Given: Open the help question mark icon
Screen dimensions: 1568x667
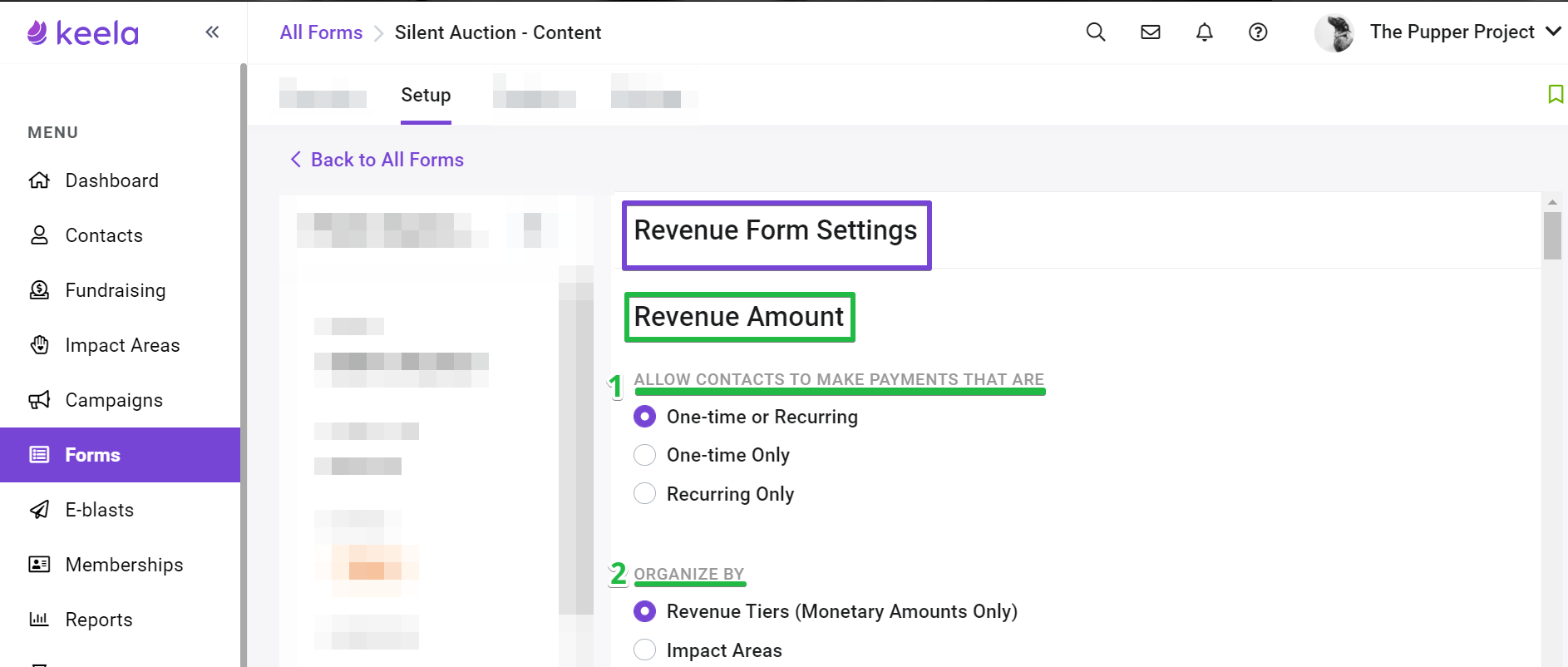Looking at the screenshot, I should pos(1258,32).
